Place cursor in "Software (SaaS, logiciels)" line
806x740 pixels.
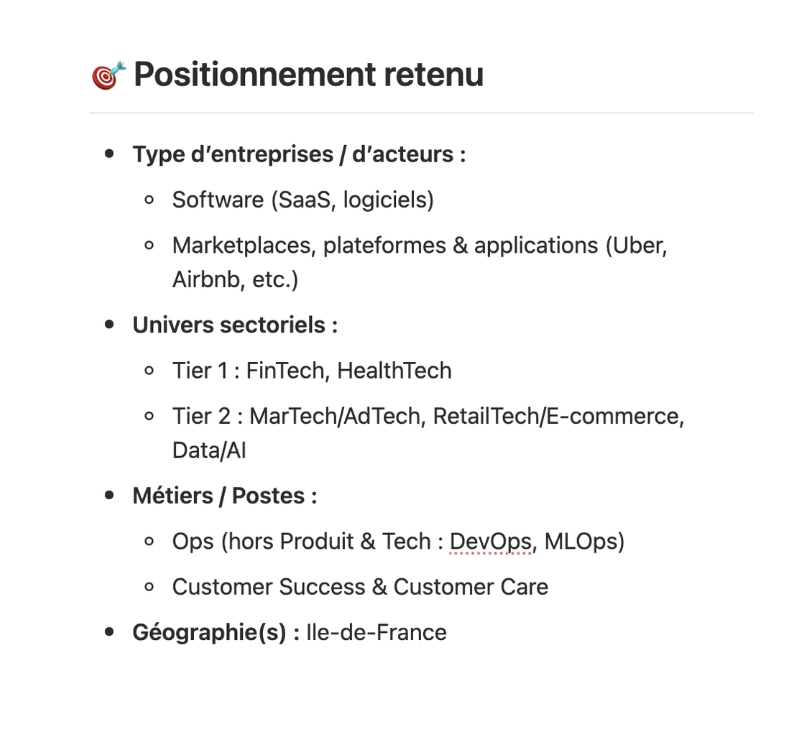(302, 200)
